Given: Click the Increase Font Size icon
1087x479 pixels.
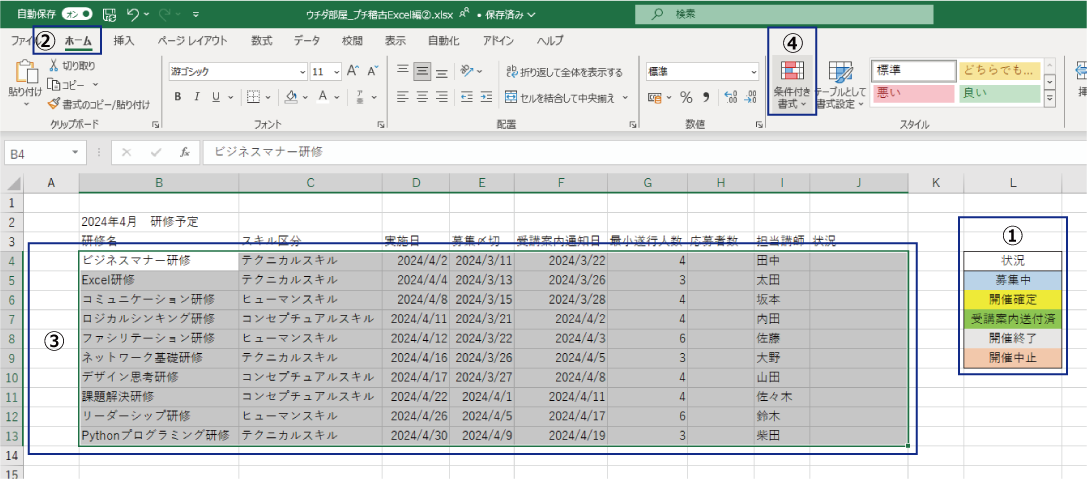Looking at the screenshot, I should pyautogui.click(x=351, y=72).
